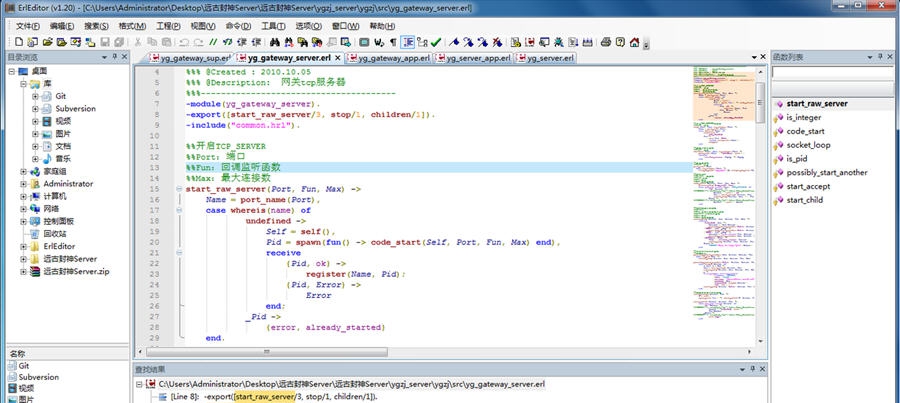Select 远古封神Server.zip in directory tree
Image resolution: width=900 pixels, height=403 pixels.
click(75, 271)
